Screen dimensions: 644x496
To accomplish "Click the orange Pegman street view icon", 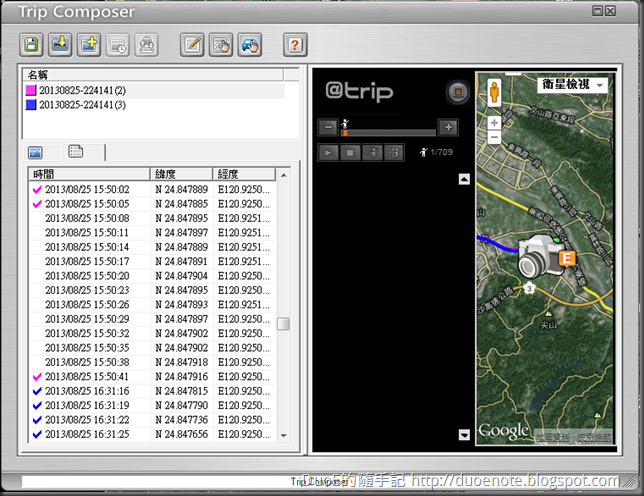I will pos(494,94).
